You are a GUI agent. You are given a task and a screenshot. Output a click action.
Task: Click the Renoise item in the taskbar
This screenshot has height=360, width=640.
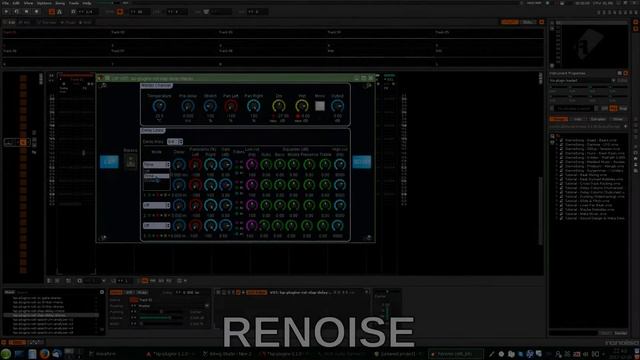[x=456, y=354]
